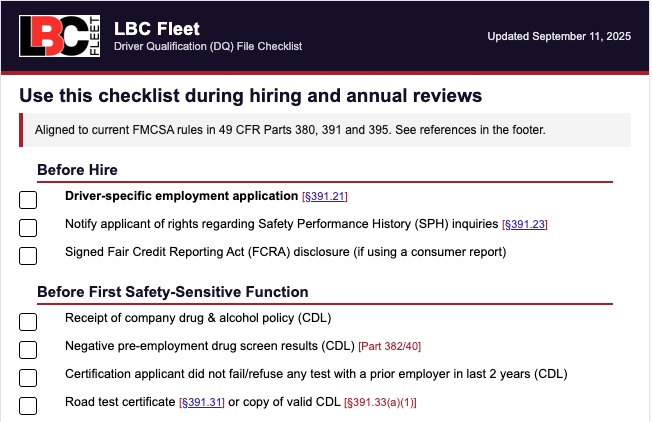
Task: Mark receipt of drug & alcohol policy
Action: (x=28, y=322)
